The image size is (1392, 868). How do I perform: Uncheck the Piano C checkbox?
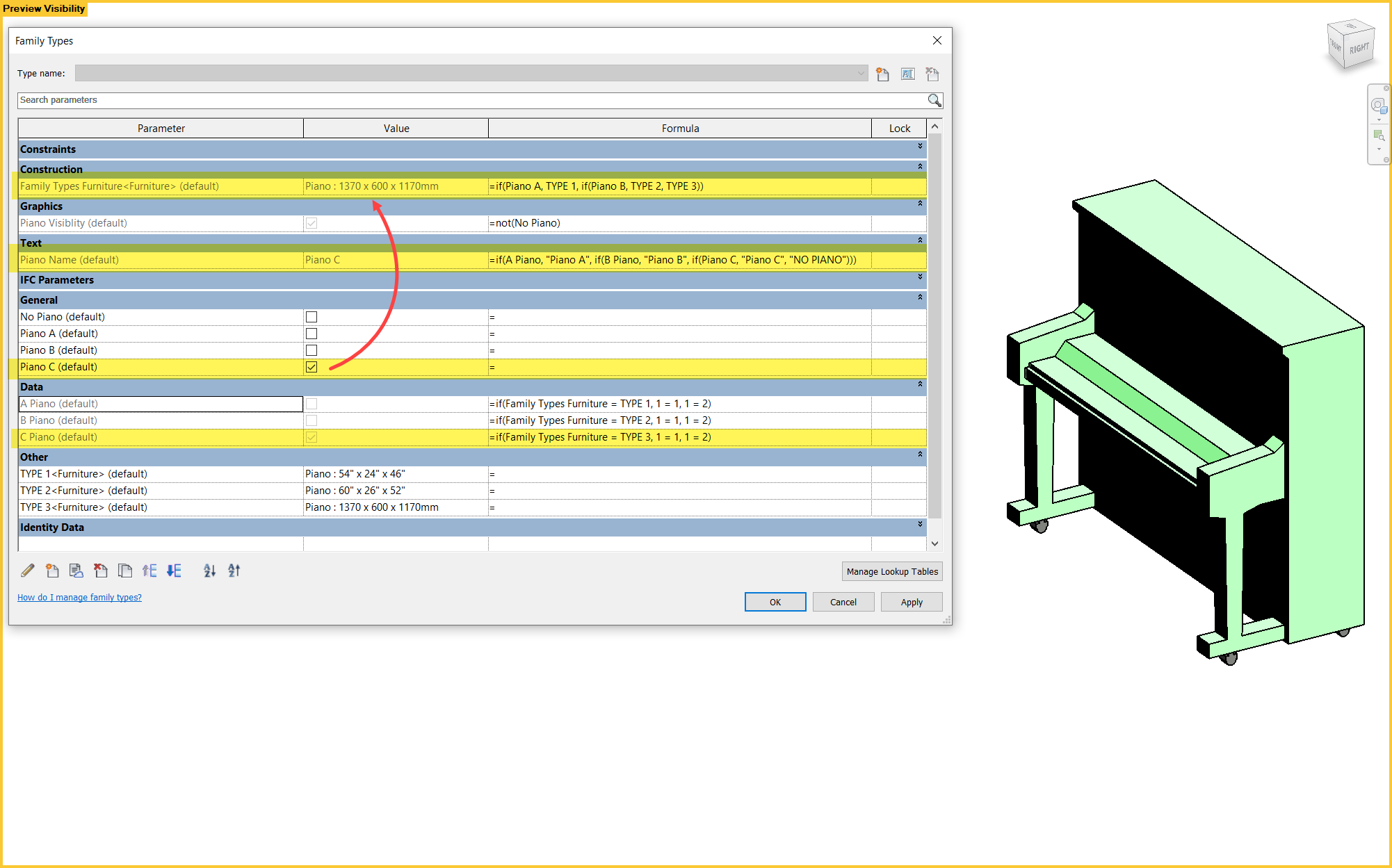pyautogui.click(x=311, y=366)
